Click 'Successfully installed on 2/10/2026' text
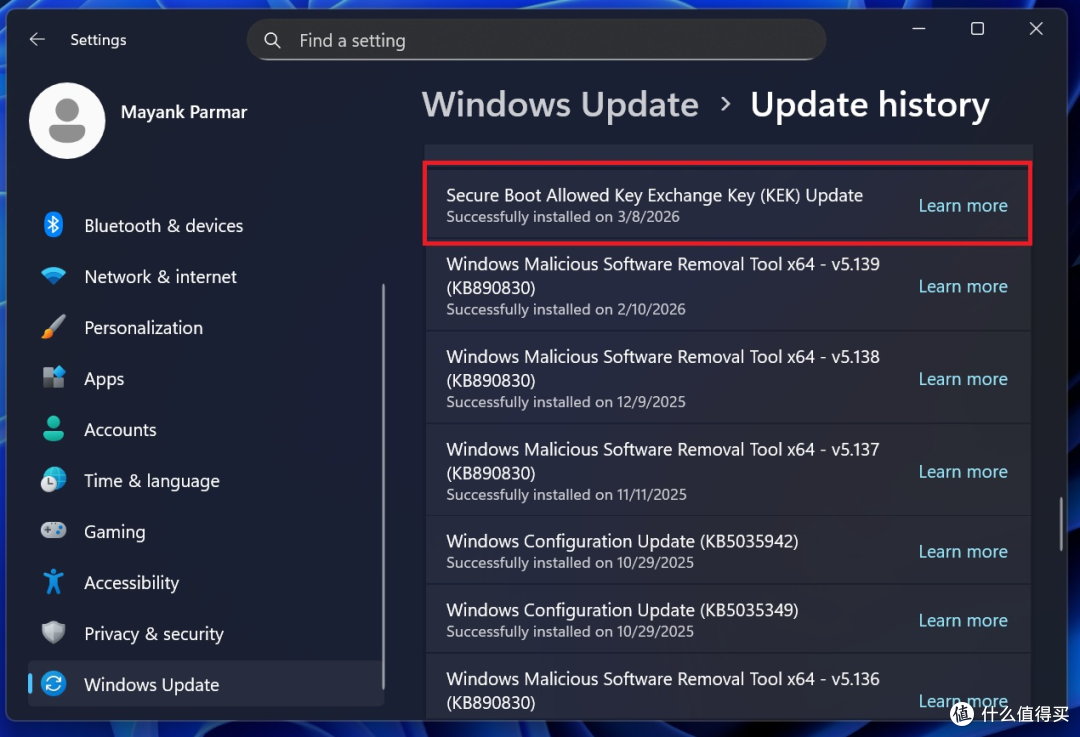 [565, 309]
